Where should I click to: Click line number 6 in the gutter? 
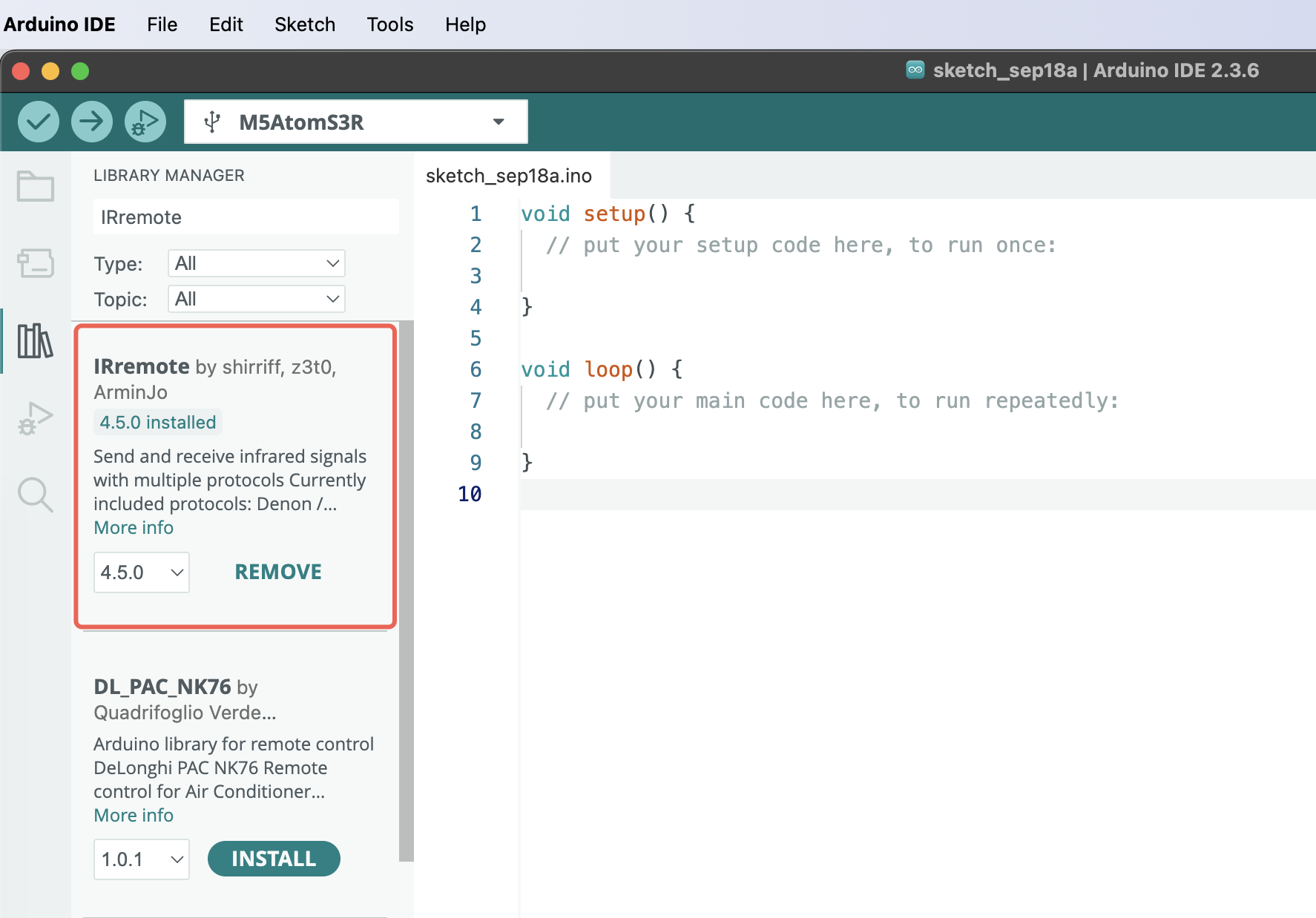(x=476, y=369)
